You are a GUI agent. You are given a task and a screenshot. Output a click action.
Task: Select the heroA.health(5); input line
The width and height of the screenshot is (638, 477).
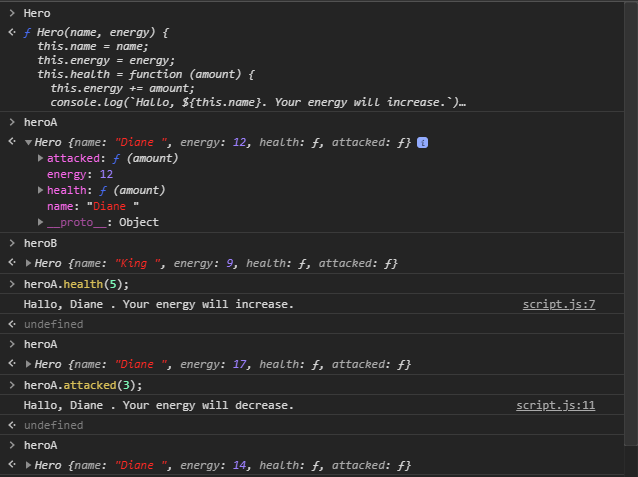coord(76,284)
